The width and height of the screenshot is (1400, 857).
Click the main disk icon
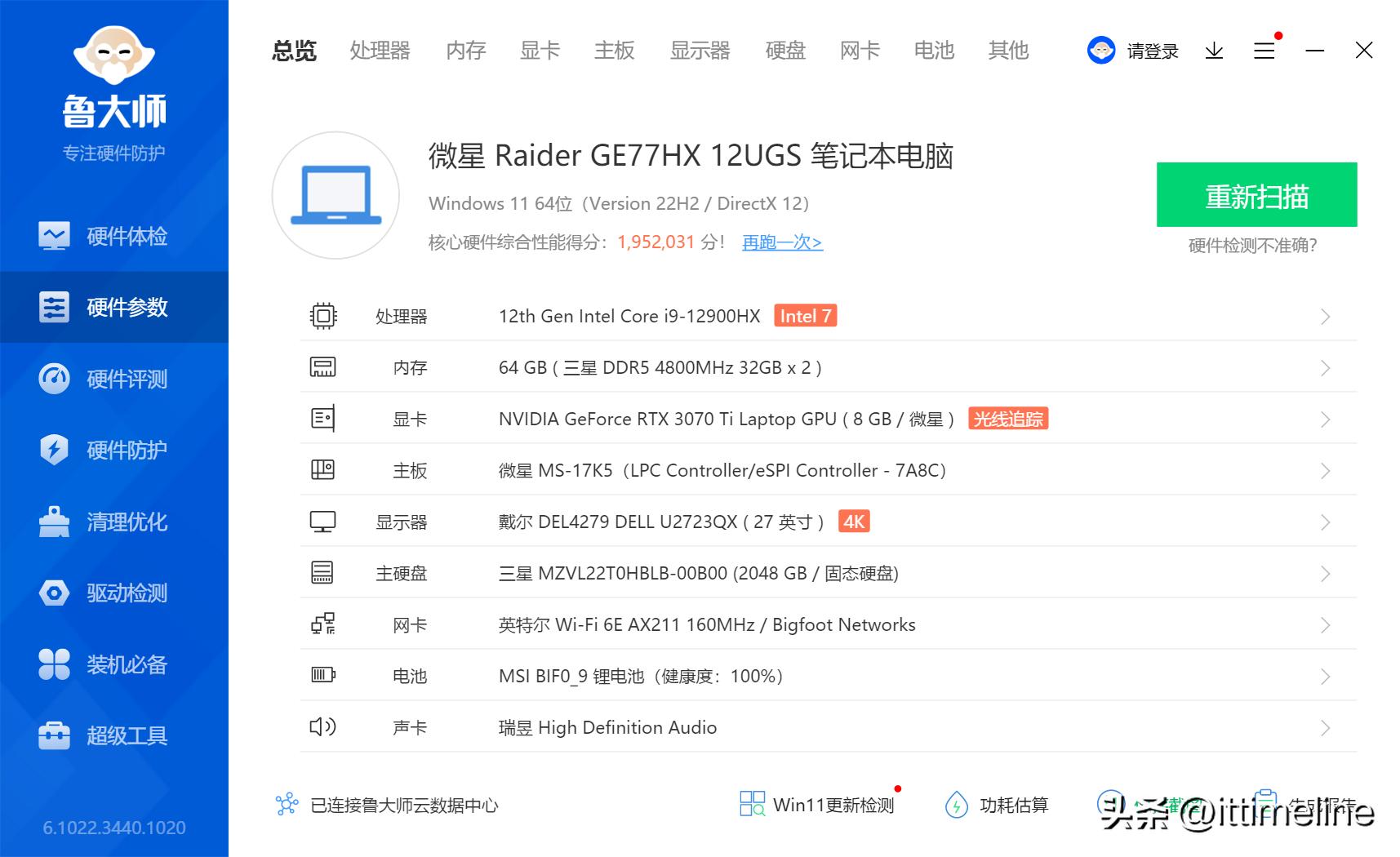323,573
